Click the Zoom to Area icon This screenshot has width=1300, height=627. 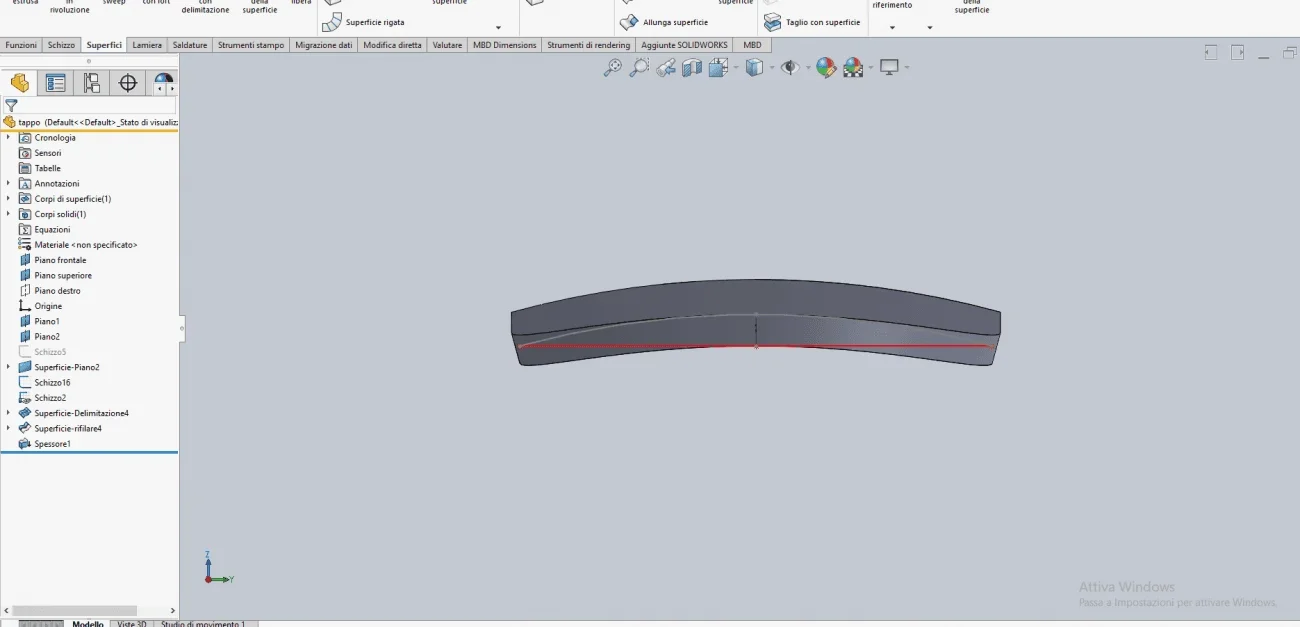pyautogui.click(x=639, y=67)
